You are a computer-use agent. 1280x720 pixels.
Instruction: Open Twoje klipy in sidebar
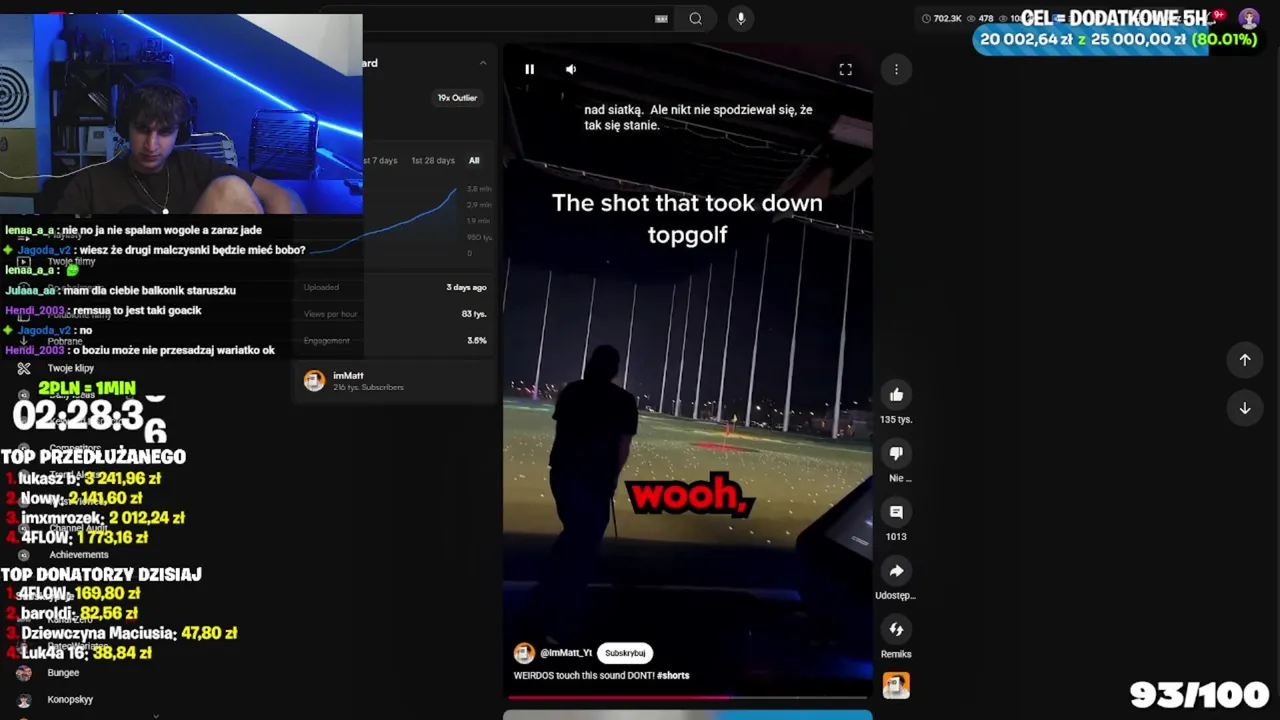click(x=71, y=368)
